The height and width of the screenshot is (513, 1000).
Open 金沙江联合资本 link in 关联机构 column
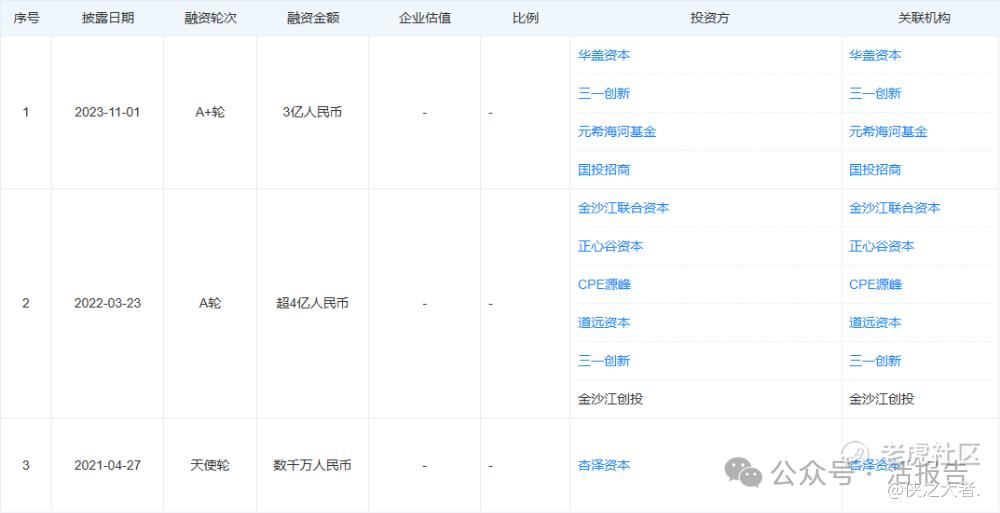894,208
